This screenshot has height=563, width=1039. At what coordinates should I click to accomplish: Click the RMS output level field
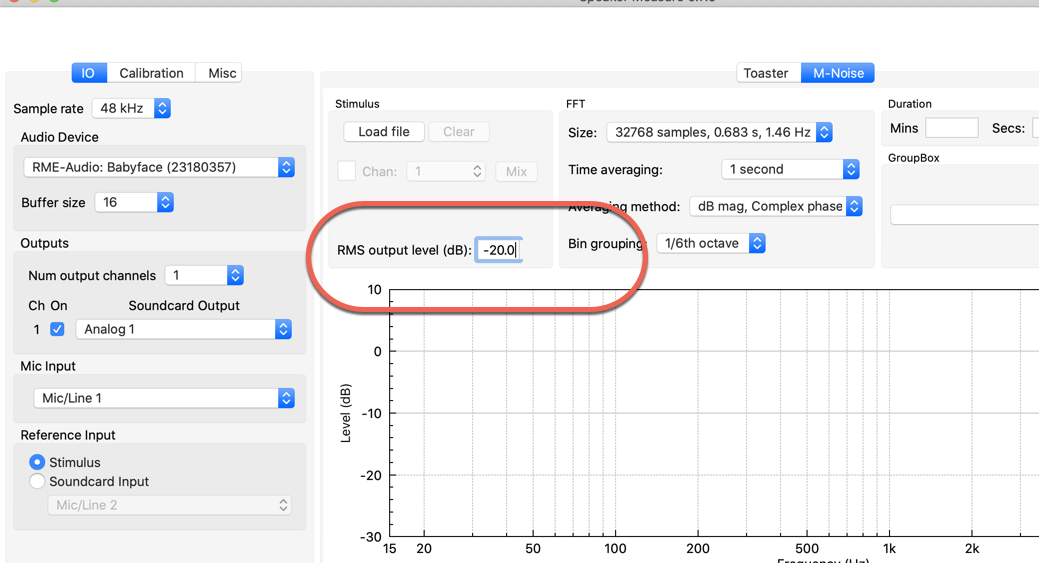pyautogui.click(x=498, y=250)
